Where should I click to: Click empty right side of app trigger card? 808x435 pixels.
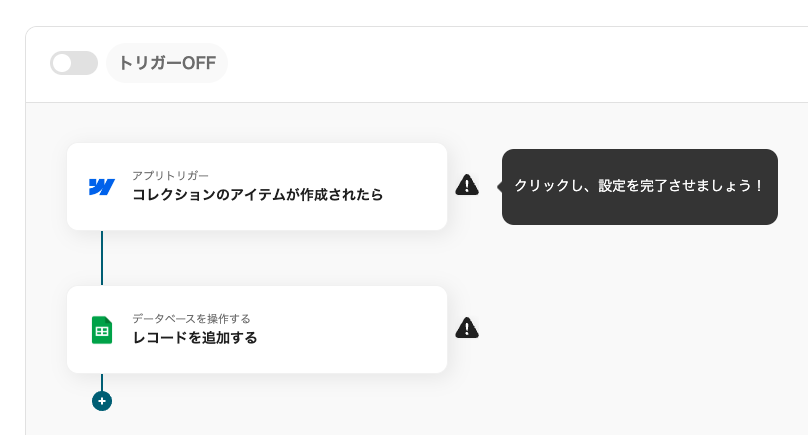click(x=415, y=186)
